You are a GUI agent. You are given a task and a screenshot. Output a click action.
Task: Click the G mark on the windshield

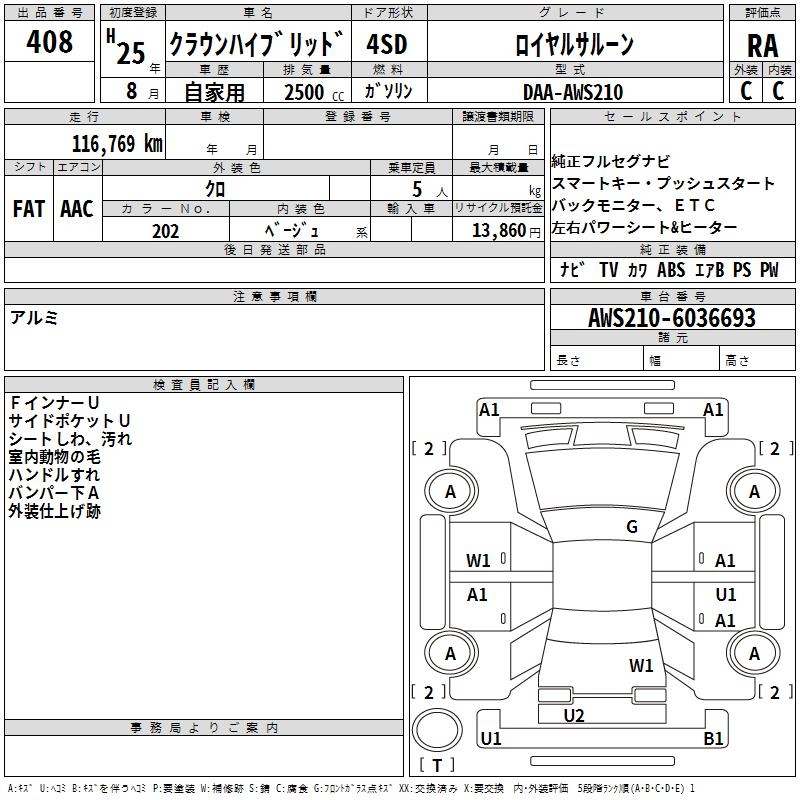(x=631, y=527)
